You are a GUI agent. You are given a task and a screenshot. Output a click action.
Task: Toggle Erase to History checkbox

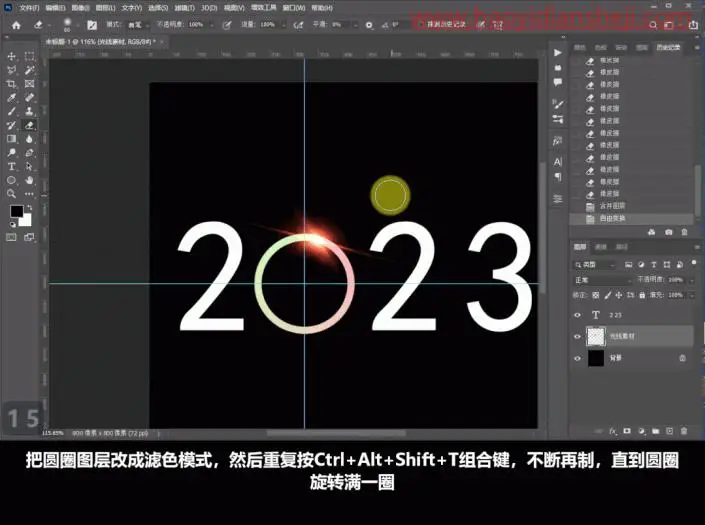[420, 24]
